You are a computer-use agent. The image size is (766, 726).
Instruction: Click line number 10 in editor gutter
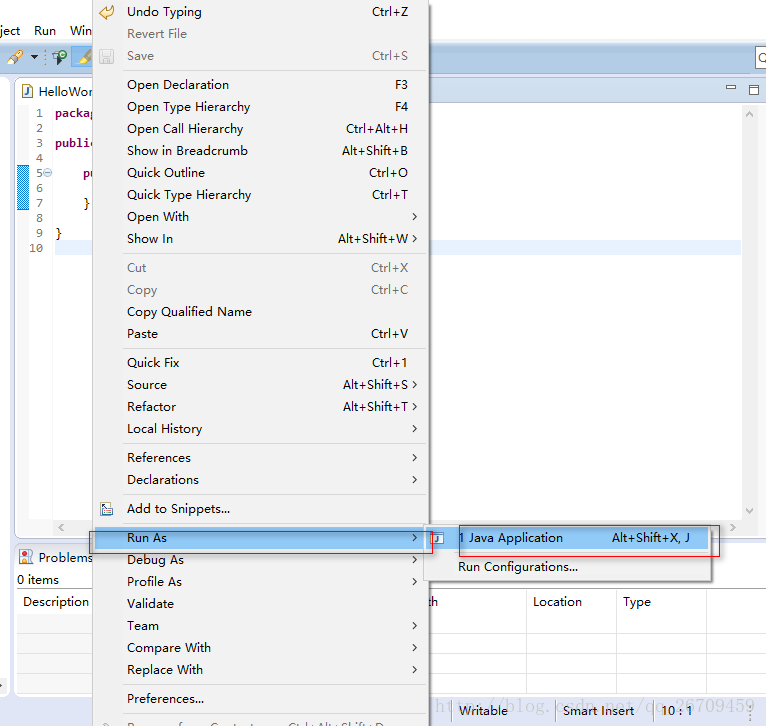(36, 248)
